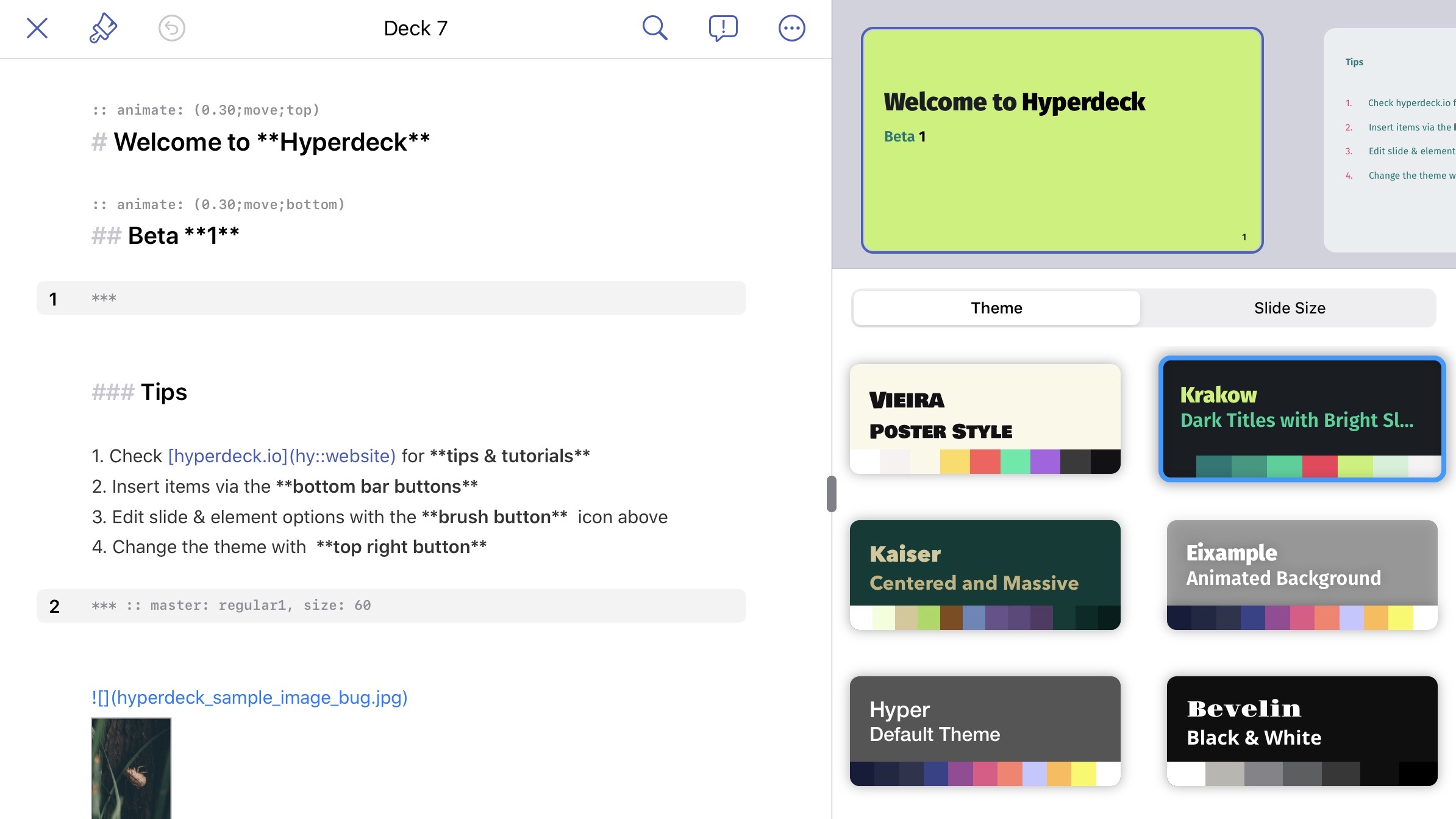Click the undo arrow icon
Screen dimensions: 1456x819
[171, 28]
